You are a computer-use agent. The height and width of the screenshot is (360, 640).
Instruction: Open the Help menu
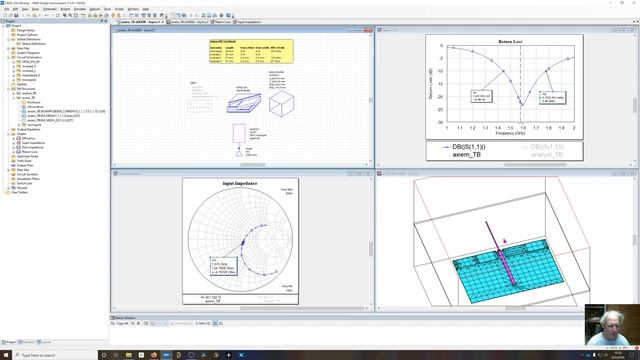146,9
